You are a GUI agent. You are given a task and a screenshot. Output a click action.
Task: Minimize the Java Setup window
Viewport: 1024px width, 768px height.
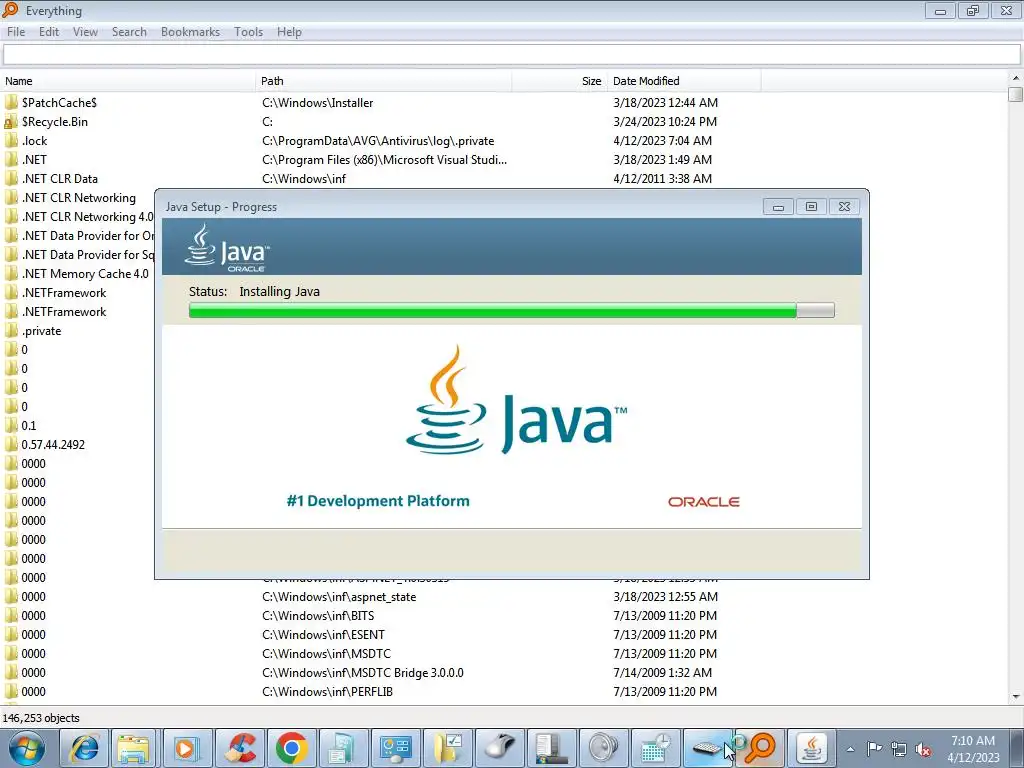click(x=778, y=207)
